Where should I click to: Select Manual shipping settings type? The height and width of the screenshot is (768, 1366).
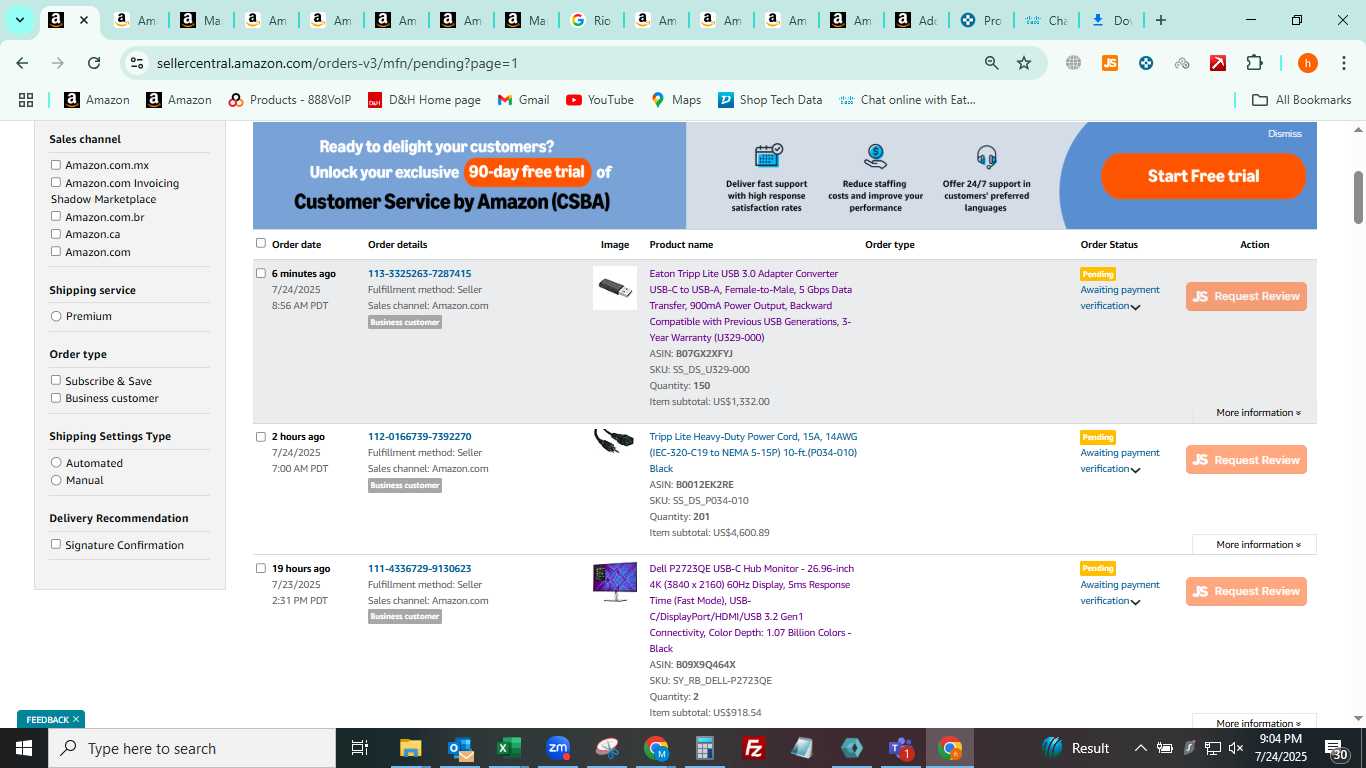[56, 480]
